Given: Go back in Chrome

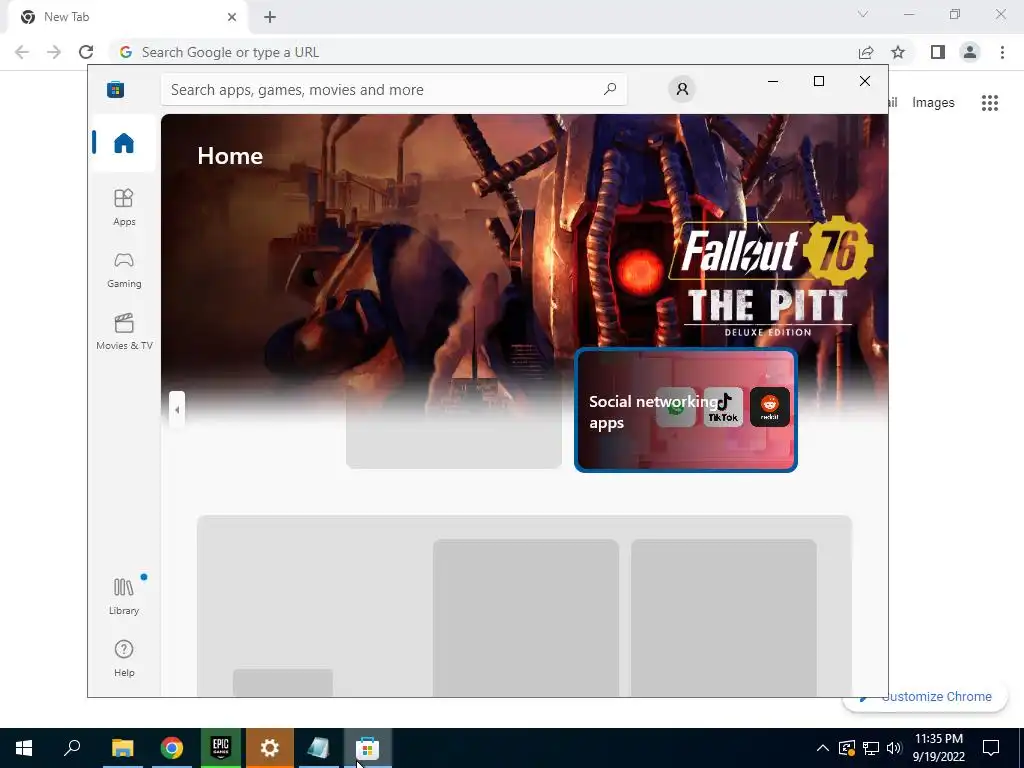Looking at the screenshot, I should (x=22, y=52).
